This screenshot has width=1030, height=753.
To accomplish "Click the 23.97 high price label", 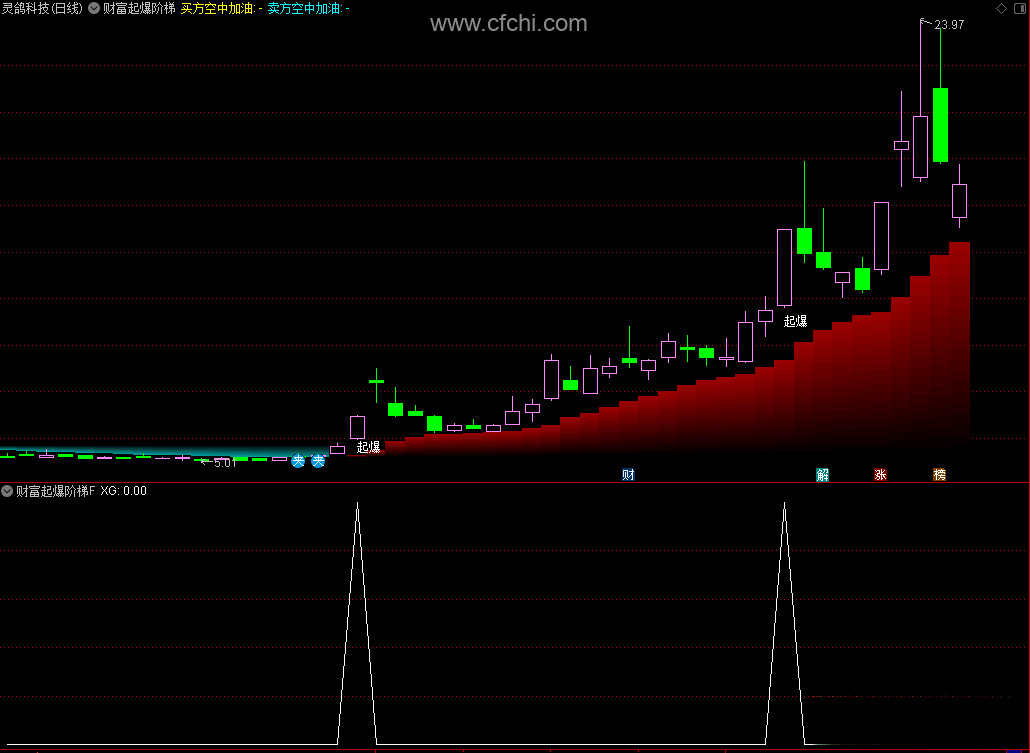I will click(x=949, y=25).
